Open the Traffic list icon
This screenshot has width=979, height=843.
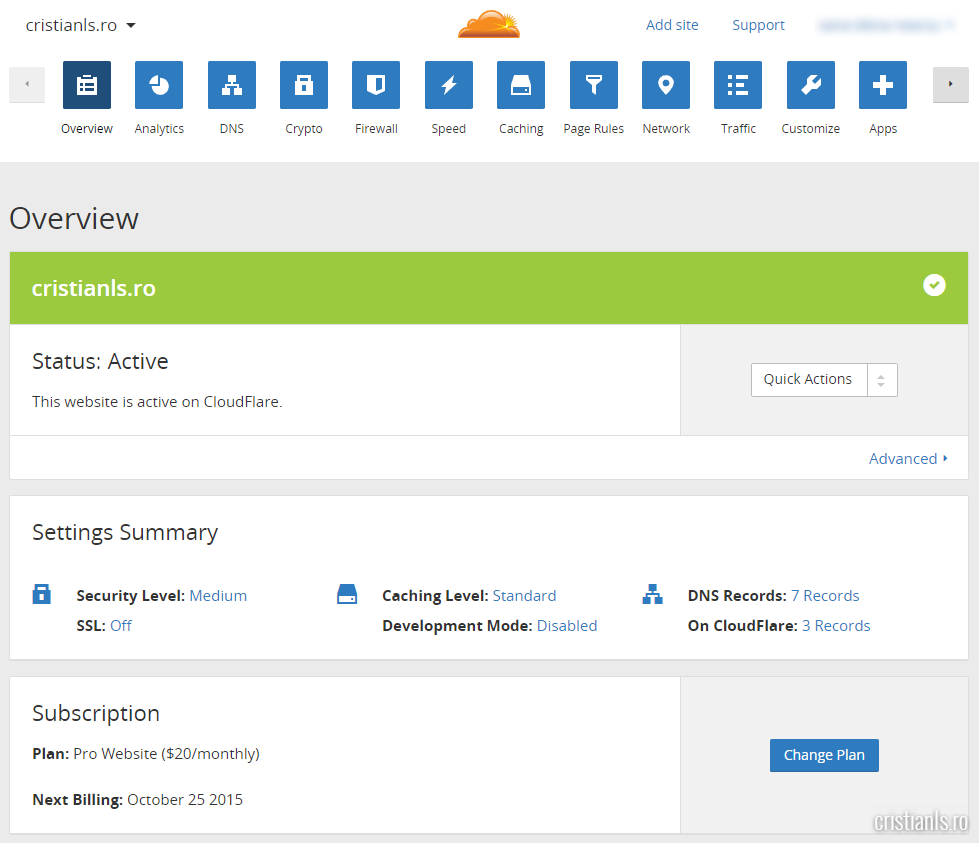tap(738, 86)
